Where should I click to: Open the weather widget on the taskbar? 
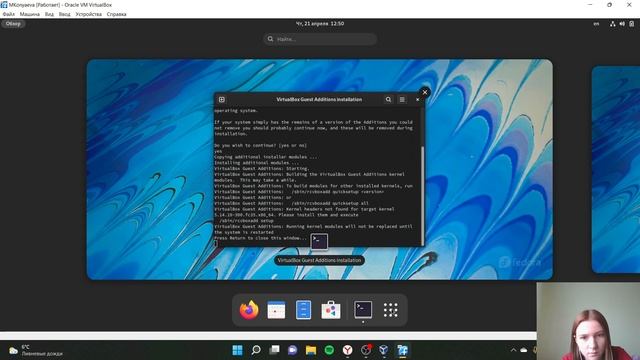coord(36,350)
